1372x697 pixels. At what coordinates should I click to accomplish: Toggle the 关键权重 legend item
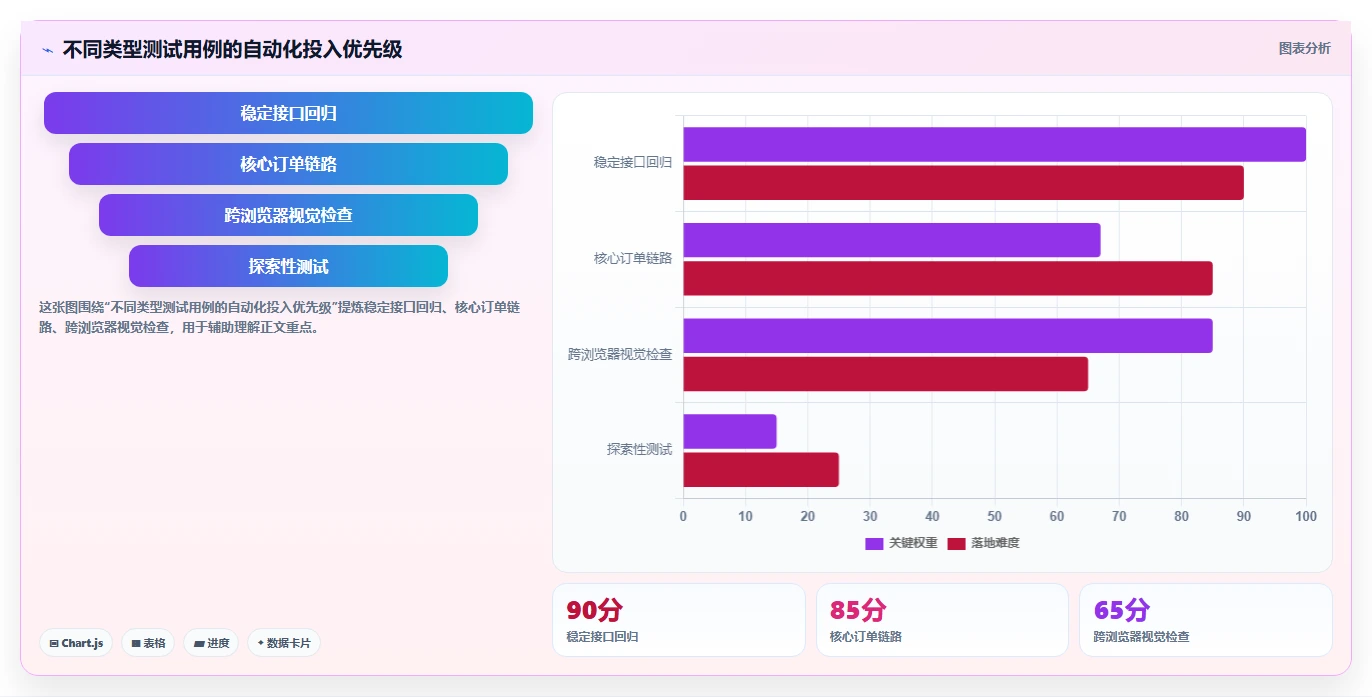(901, 543)
